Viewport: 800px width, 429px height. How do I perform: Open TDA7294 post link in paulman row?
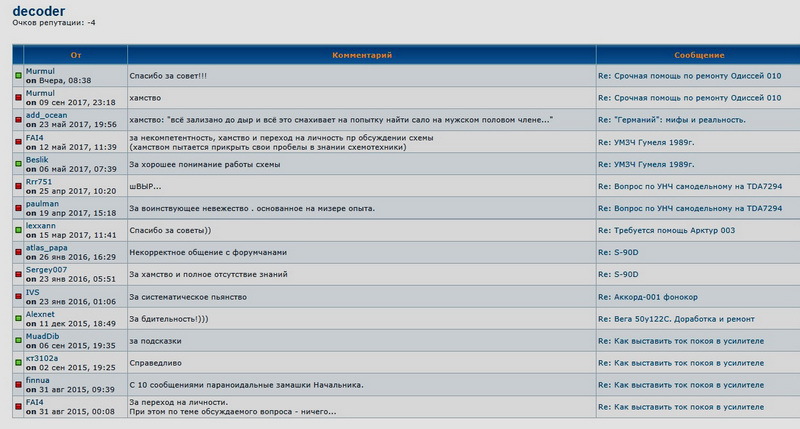[690, 208]
